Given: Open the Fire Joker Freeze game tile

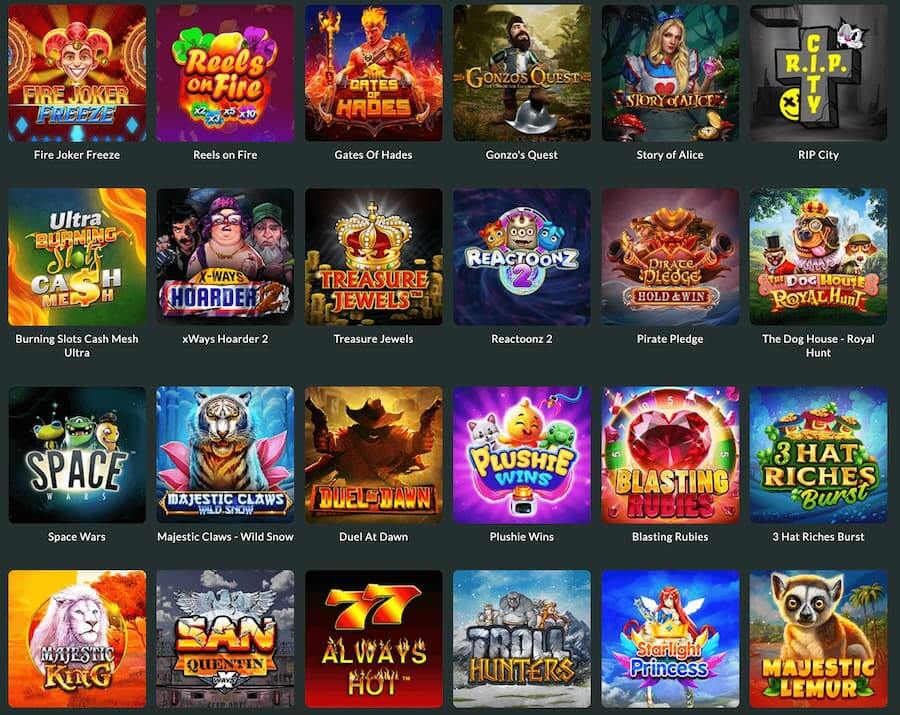Looking at the screenshot, I should click(77, 73).
